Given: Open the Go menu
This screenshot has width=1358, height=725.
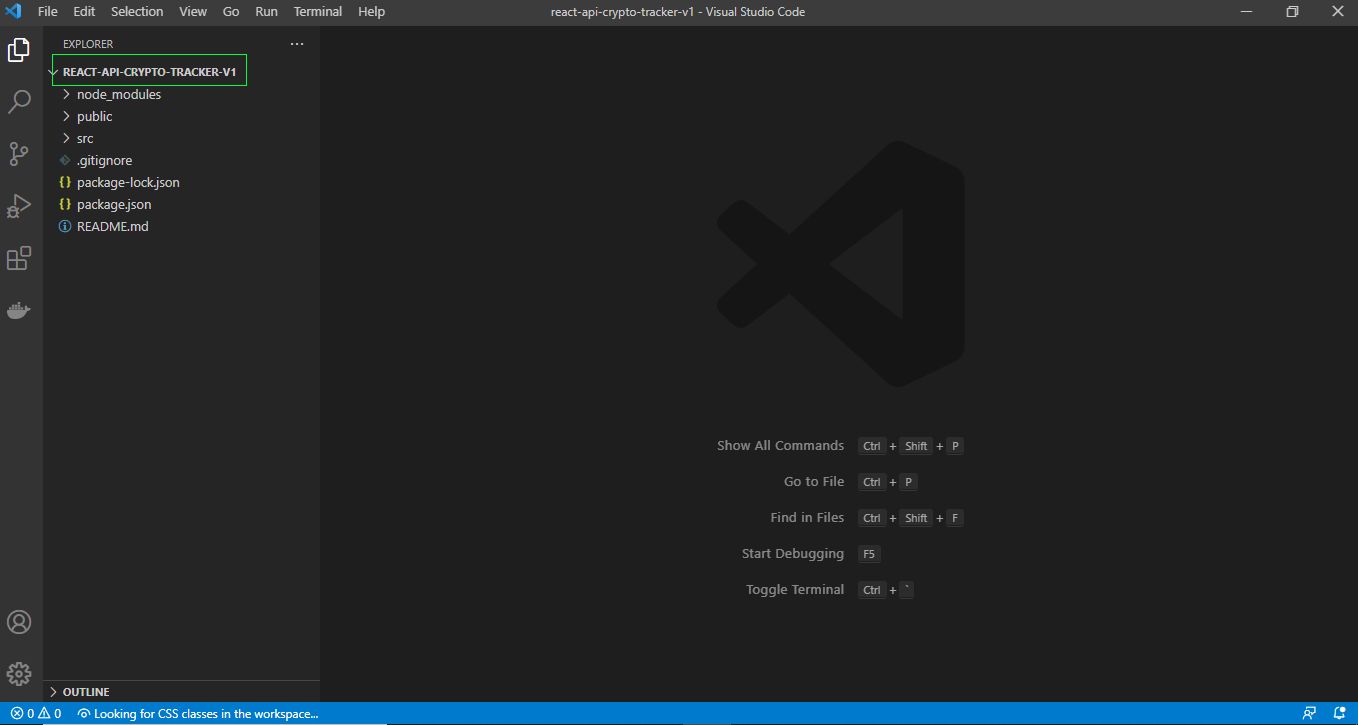Looking at the screenshot, I should [x=231, y=12].
